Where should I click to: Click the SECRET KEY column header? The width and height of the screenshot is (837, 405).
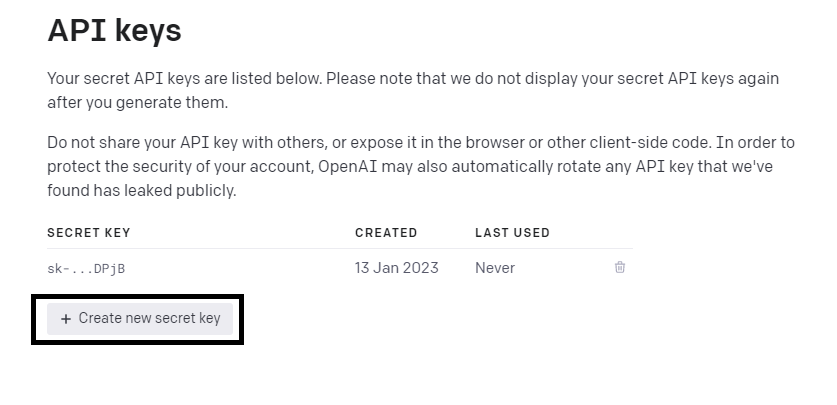(89, 233)
